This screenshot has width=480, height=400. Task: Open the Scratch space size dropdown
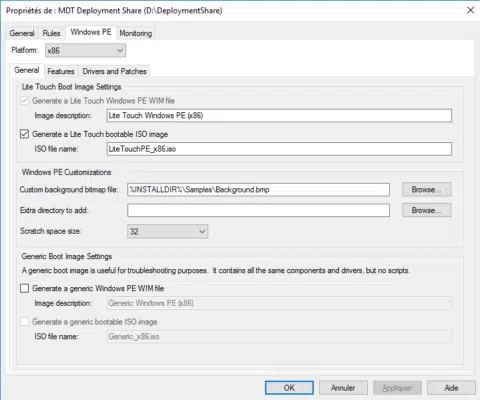click(x=168, y=231)
